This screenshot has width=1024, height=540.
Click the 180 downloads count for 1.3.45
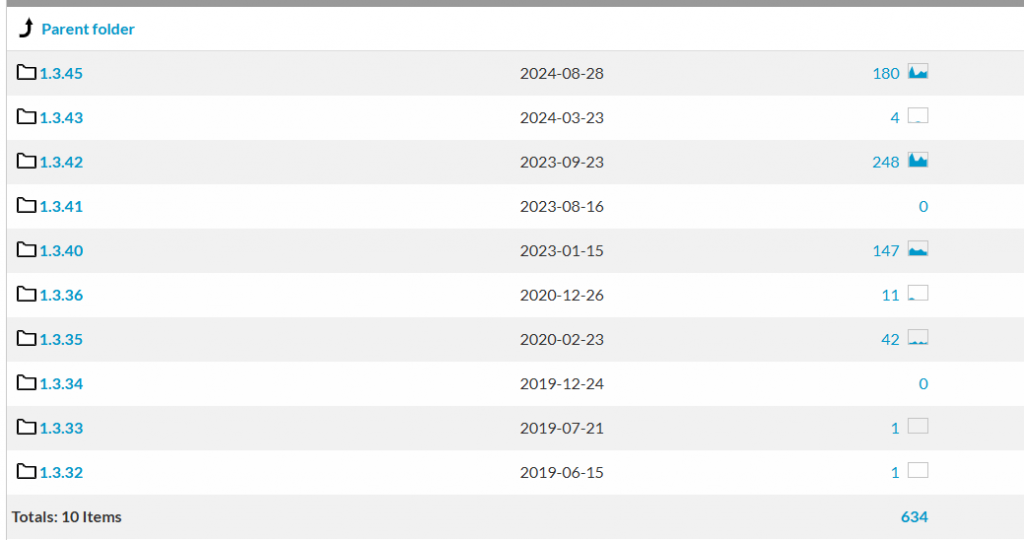pos(886,73)
